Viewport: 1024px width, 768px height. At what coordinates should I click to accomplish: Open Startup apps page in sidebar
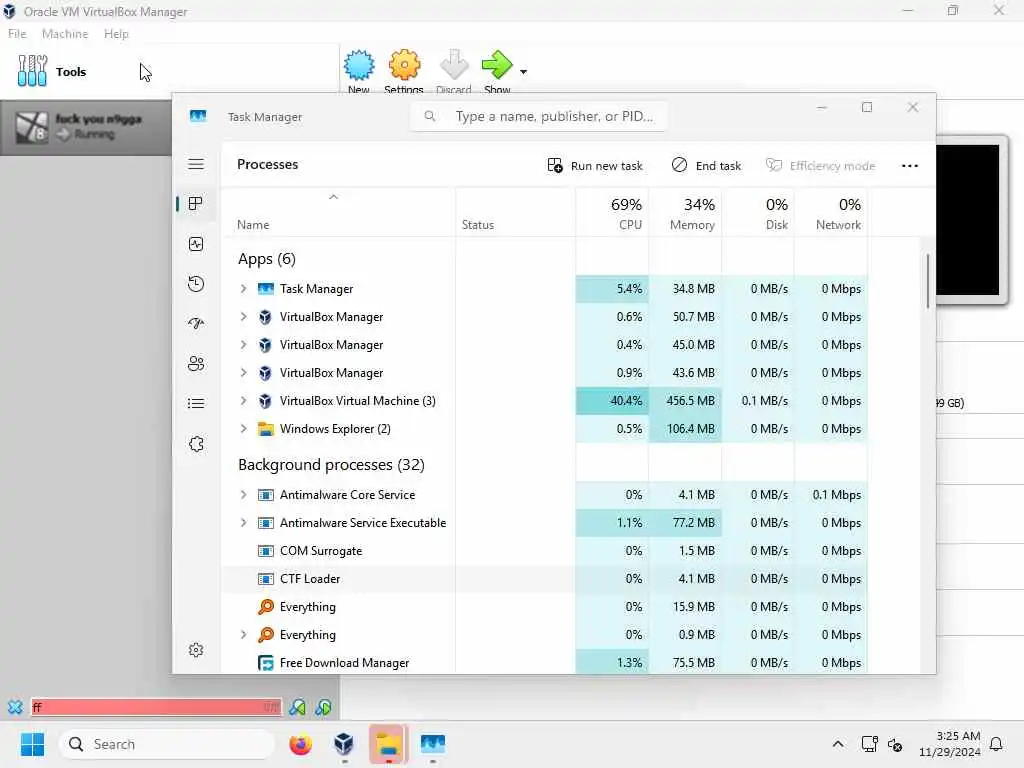tap(196, 324)
